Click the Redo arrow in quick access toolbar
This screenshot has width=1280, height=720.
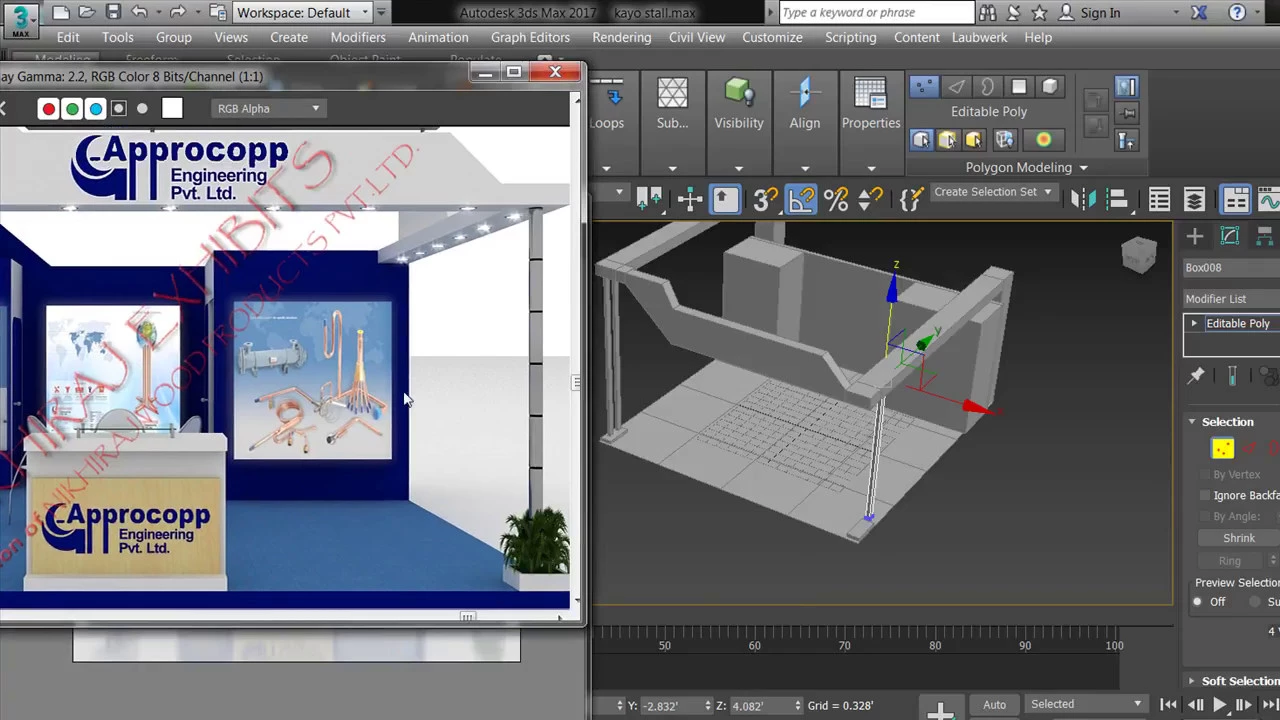177,13
